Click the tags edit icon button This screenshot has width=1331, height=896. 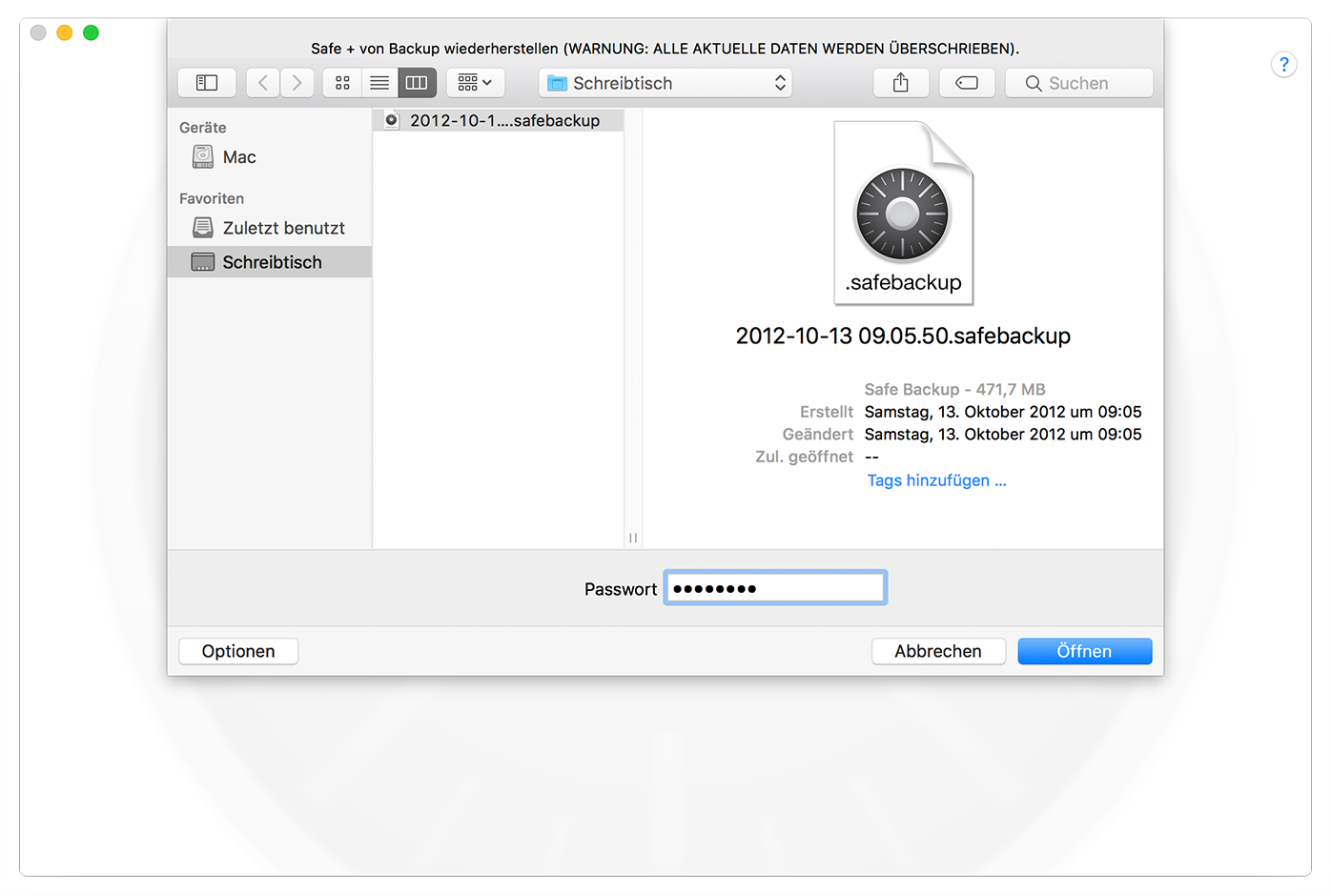pos(967,83)
